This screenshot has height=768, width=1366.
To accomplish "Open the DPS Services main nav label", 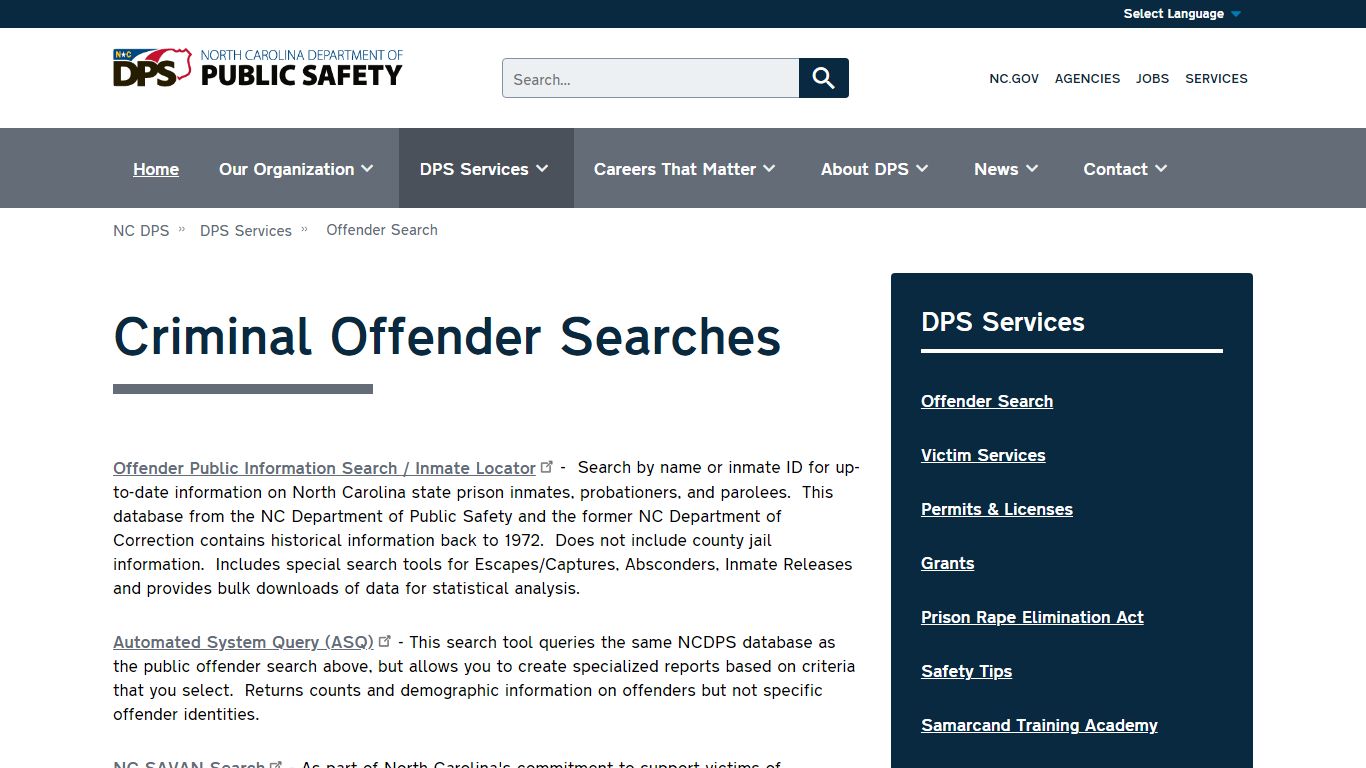I will [x=474, y=169].
